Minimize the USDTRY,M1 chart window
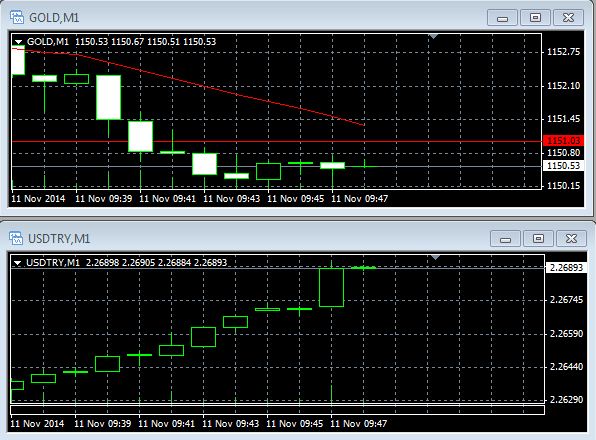The image size is (596, 440). (x=505, y=239)
